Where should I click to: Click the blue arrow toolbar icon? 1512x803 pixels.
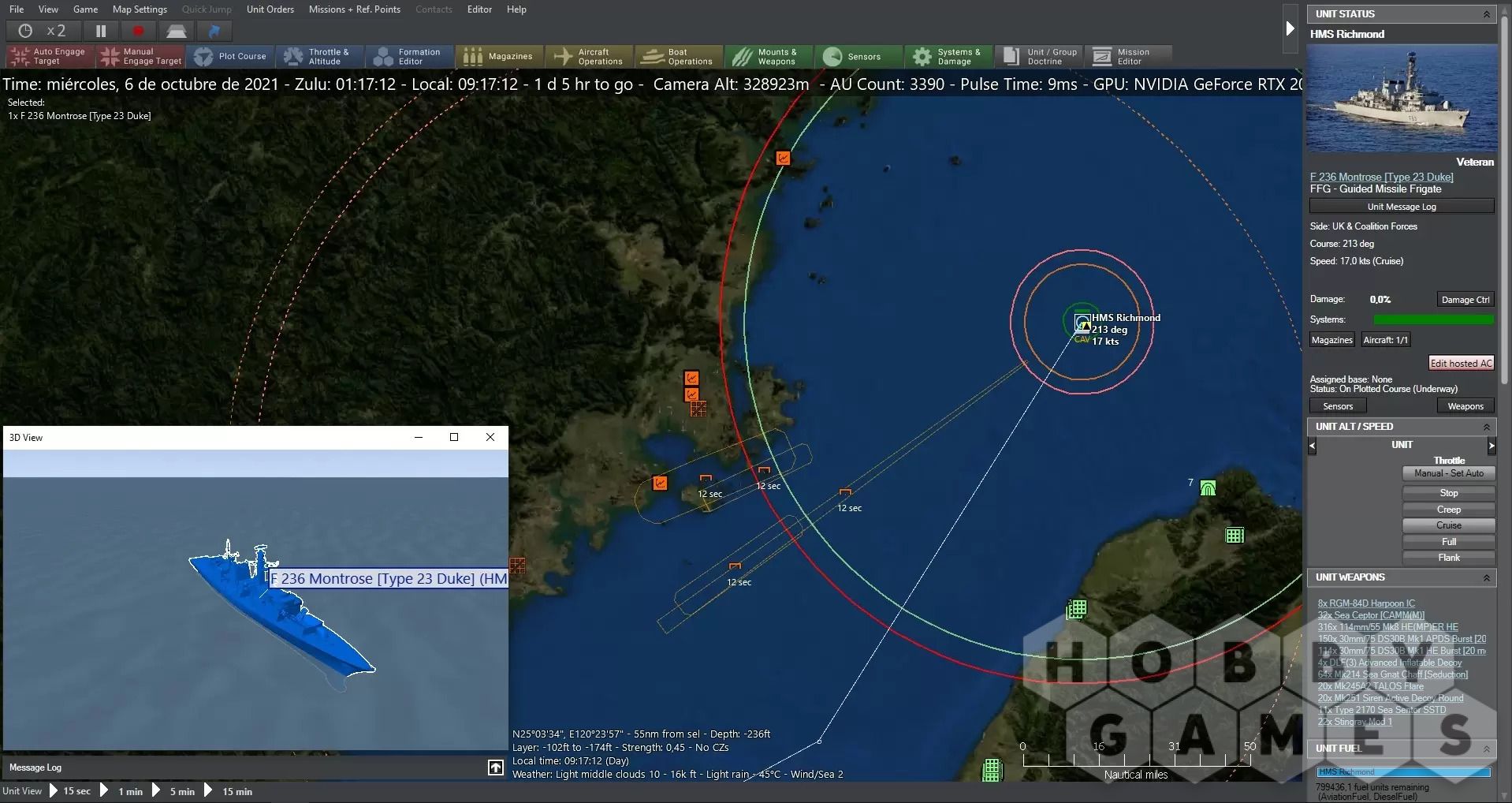[214, 31]
